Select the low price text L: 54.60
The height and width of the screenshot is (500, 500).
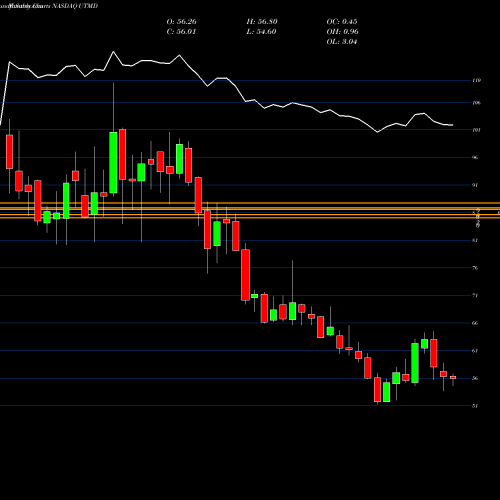(x=261, y=32)
